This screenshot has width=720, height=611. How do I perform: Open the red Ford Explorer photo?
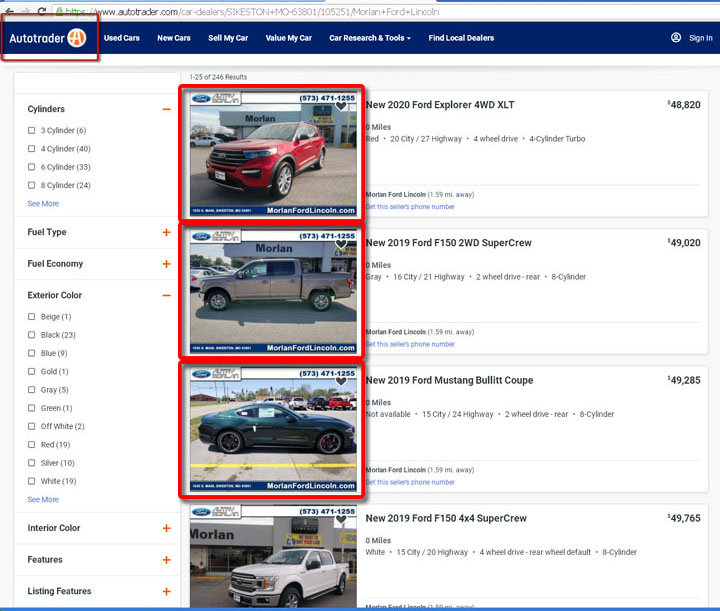(x=273, y=154)
